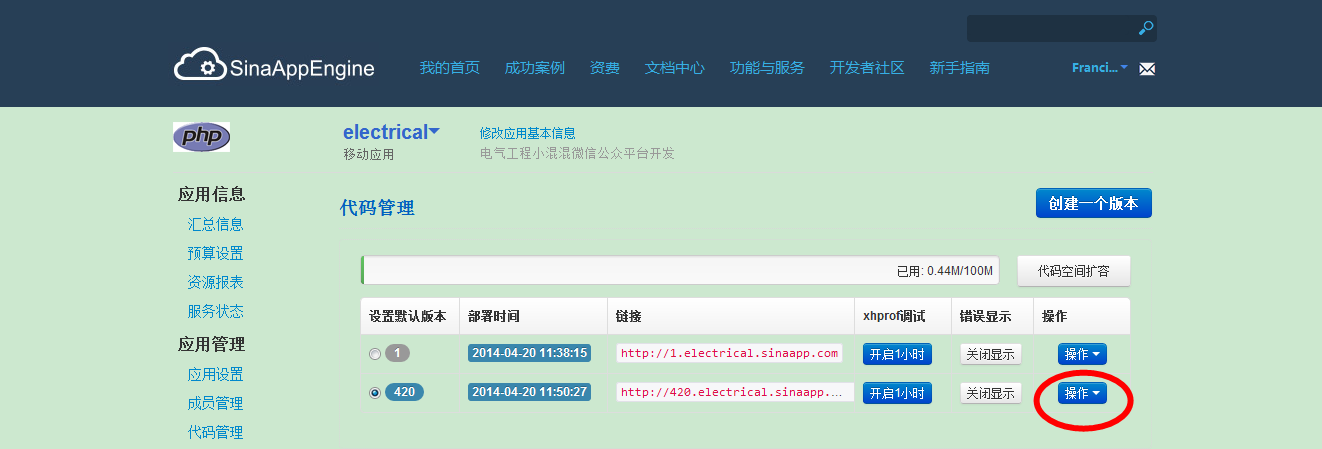Open the mail envelope icon
The width and height of the screenshot is (1322, 449).
1147,69
